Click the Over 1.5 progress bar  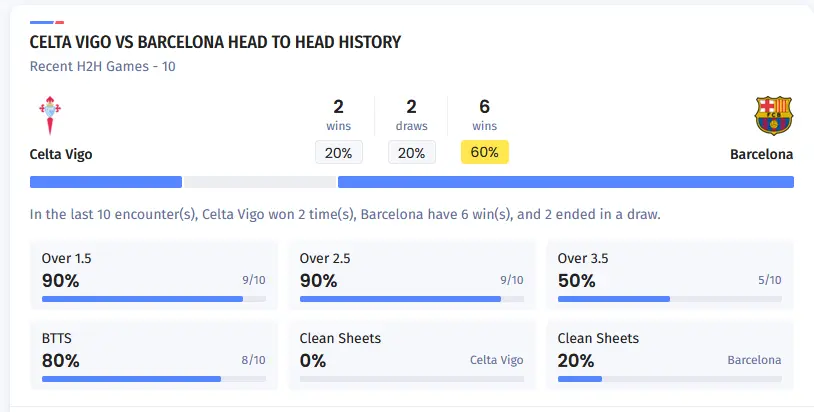coord(154,298)
